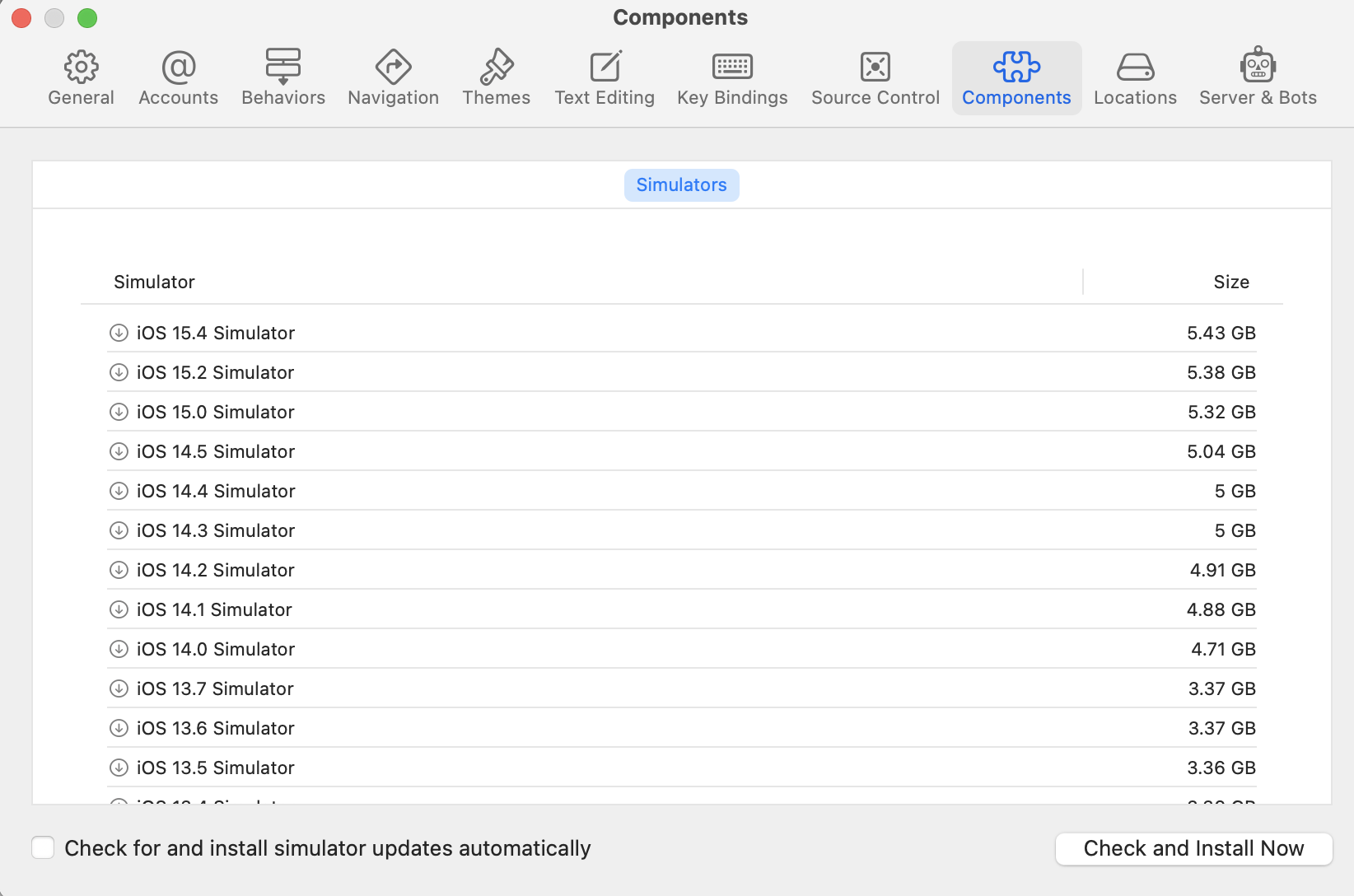
Task: Select the 5.38 GB size value
Action: pyautogui.click(x=1221, y=372)
